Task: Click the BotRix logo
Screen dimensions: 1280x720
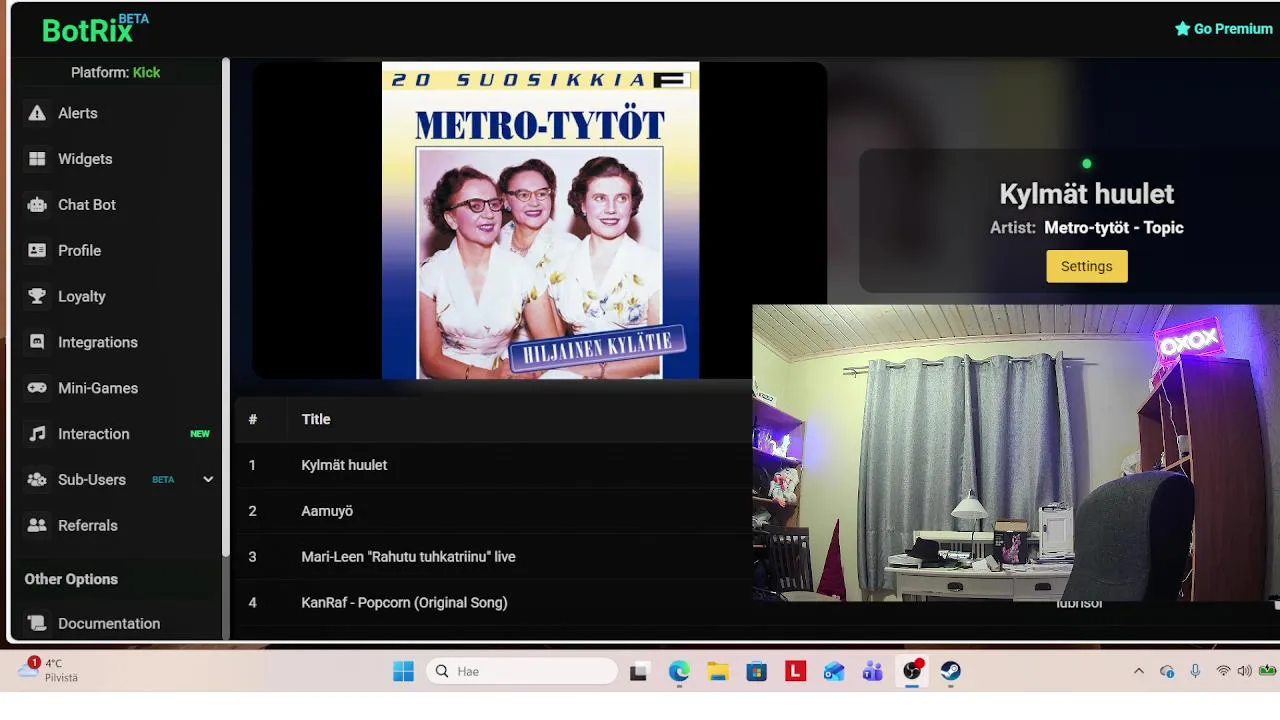Action: coord(95,30)
